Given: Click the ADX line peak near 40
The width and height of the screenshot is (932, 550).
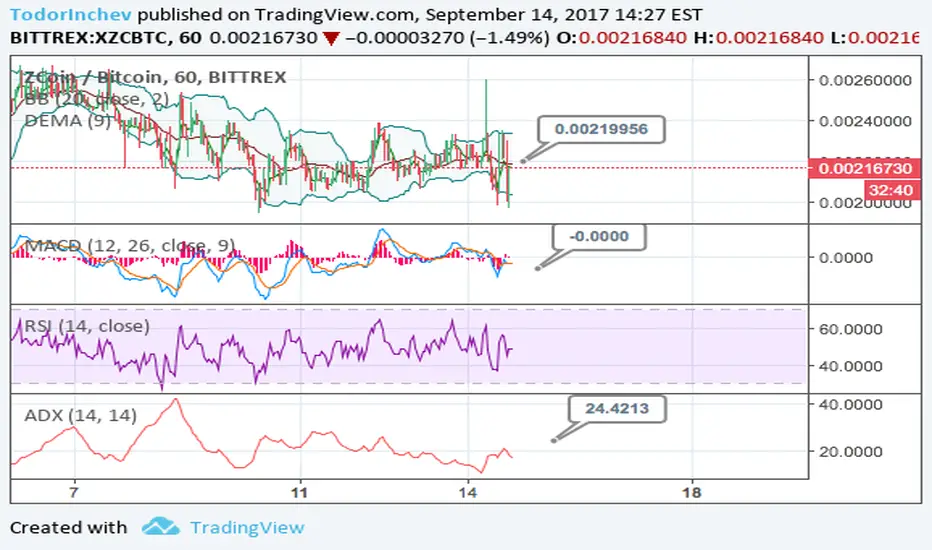Looking at the screenshot, I should coord(175,400).
